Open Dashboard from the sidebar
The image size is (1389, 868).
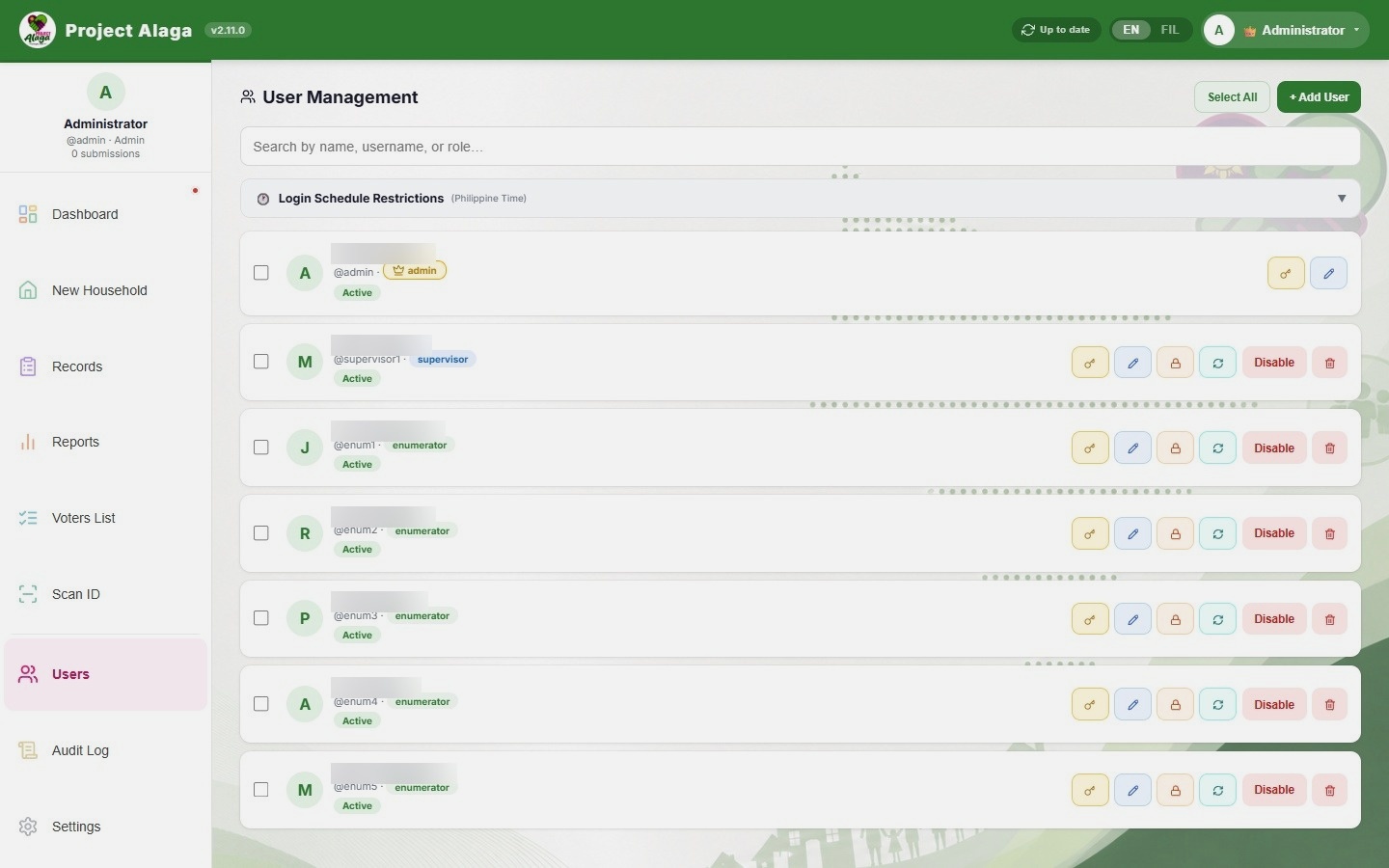[106, 214]
